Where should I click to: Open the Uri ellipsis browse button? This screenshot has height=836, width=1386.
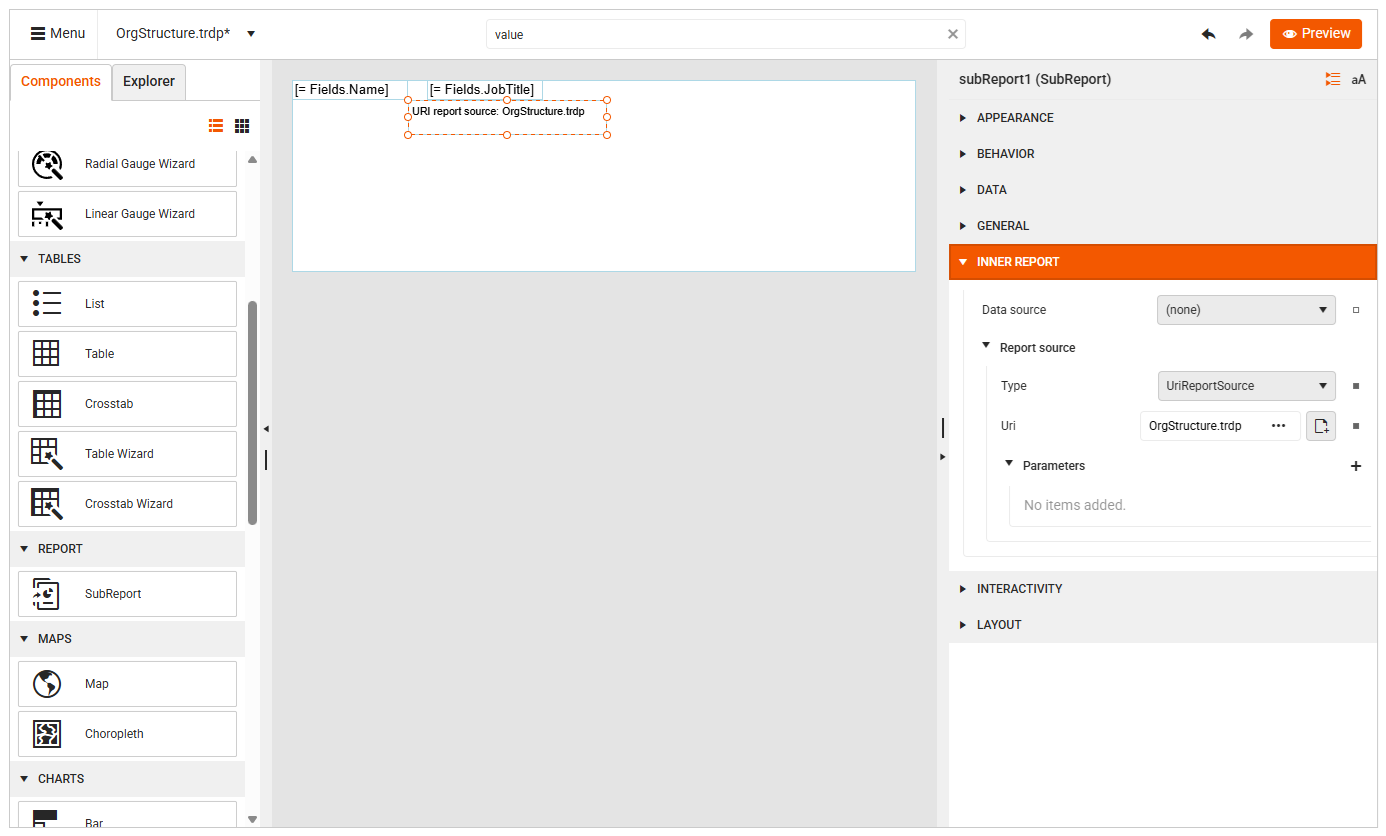1279,426
